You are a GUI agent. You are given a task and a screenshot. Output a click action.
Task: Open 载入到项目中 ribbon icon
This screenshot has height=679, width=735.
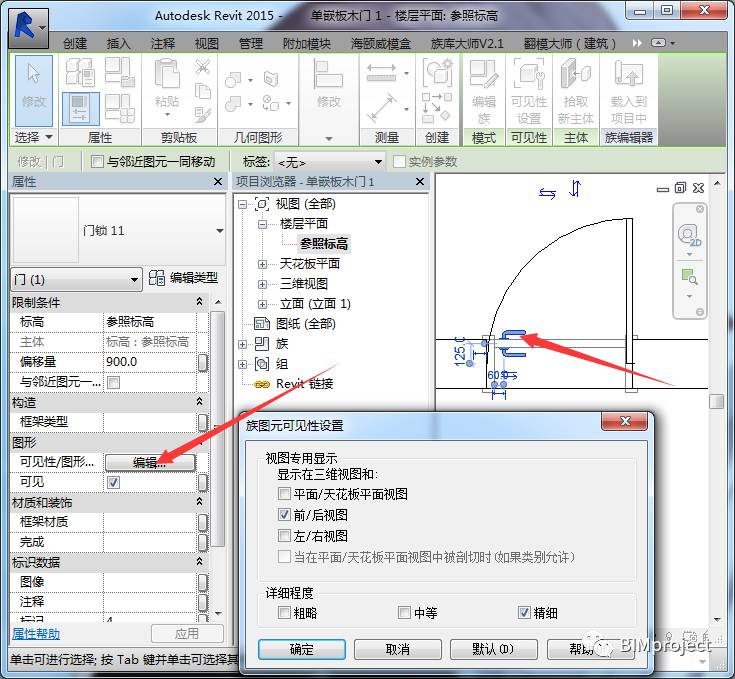pos(629,91)
